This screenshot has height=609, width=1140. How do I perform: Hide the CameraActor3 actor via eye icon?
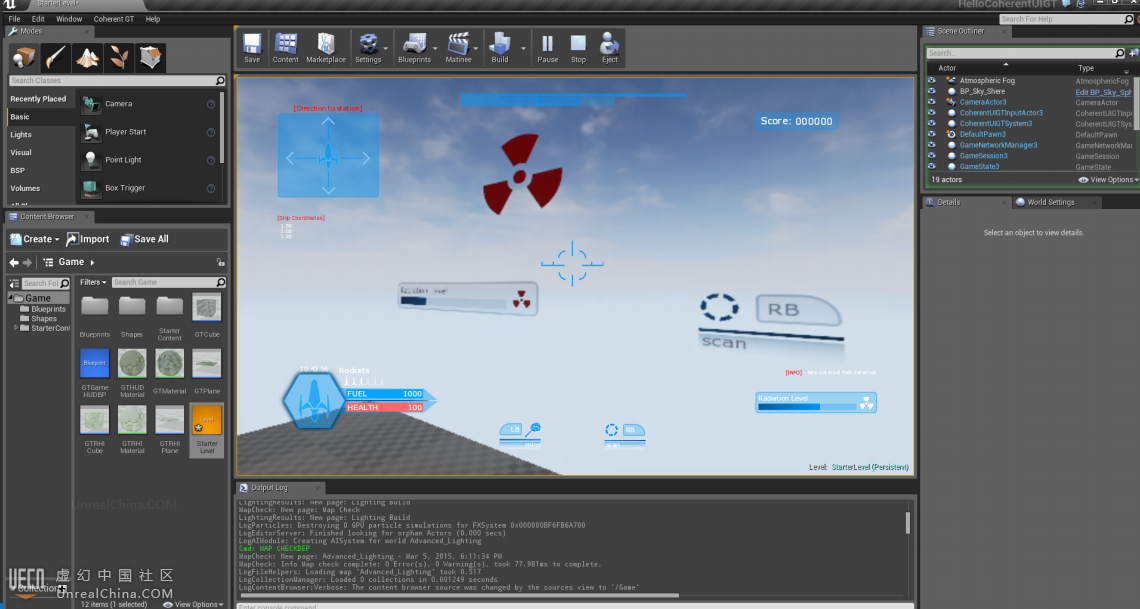(931, 102)
